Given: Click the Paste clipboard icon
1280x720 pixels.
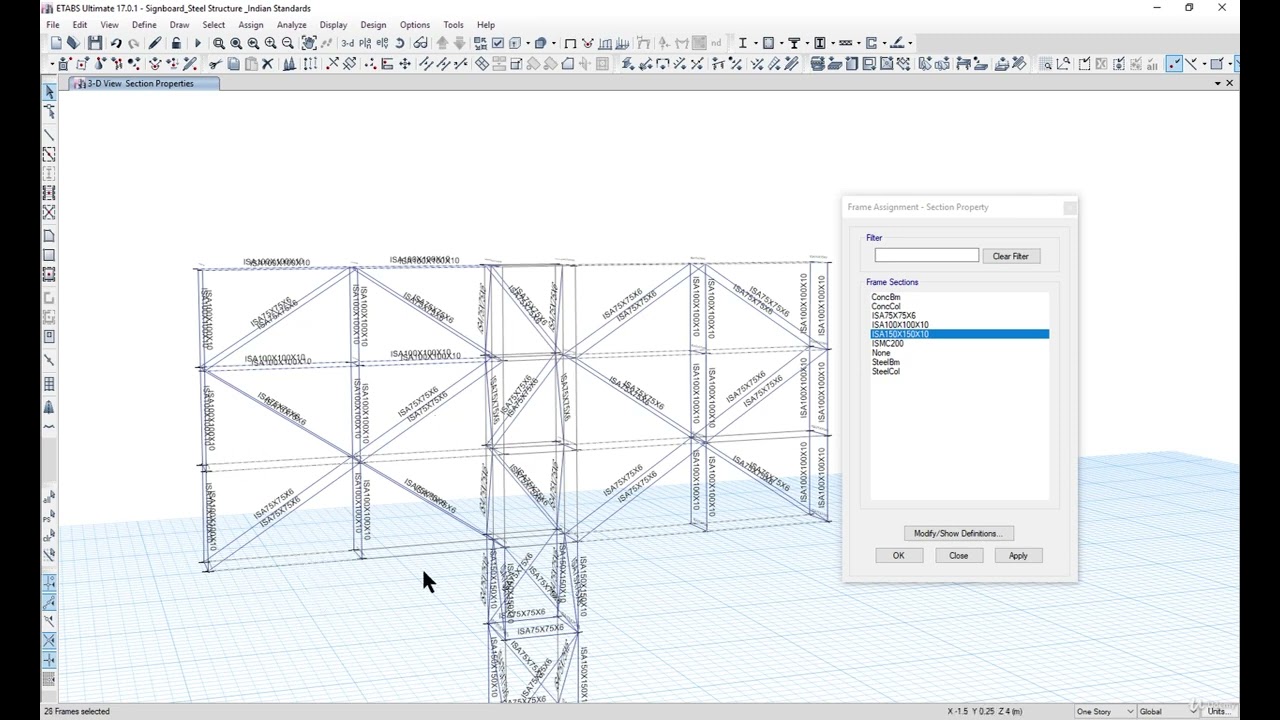Looking at the screenshot, I should 250,64.
